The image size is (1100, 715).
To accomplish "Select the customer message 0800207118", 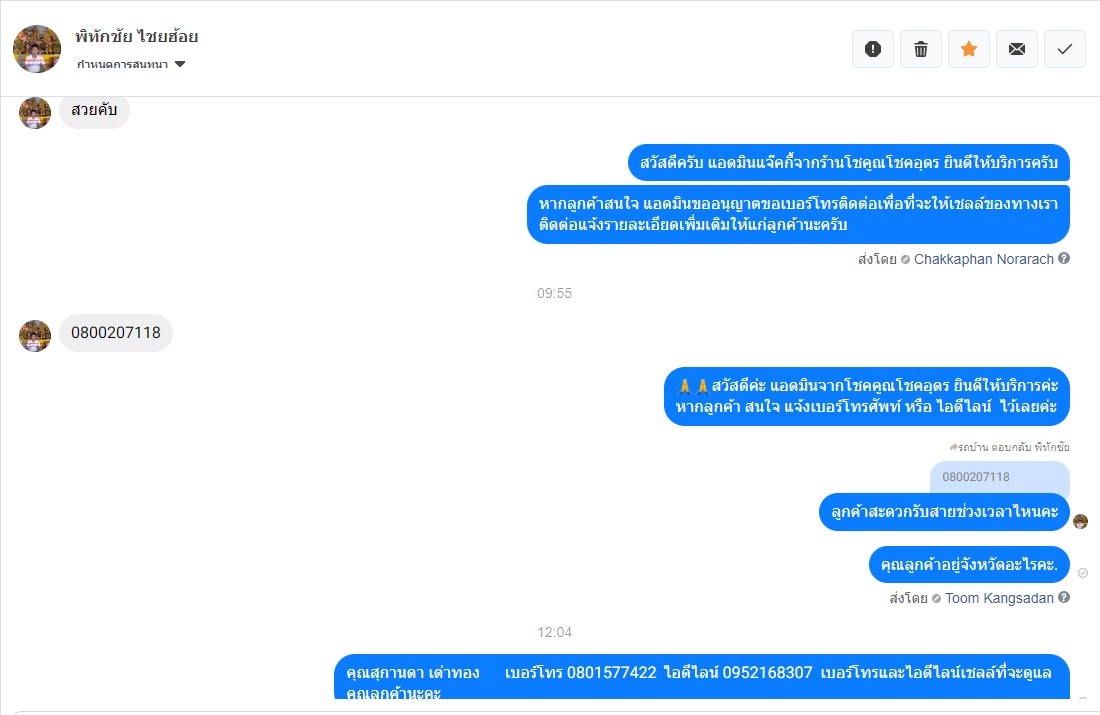I will point(116,333).
